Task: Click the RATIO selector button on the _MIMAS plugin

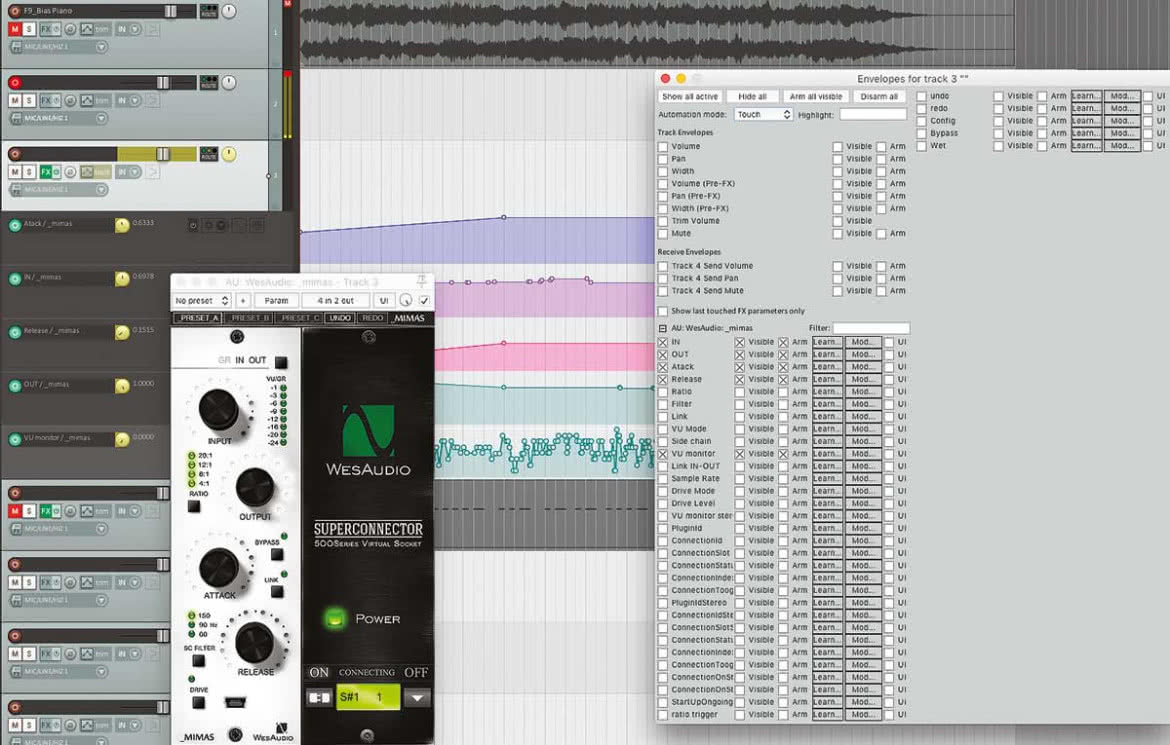Action: [194, 506]
